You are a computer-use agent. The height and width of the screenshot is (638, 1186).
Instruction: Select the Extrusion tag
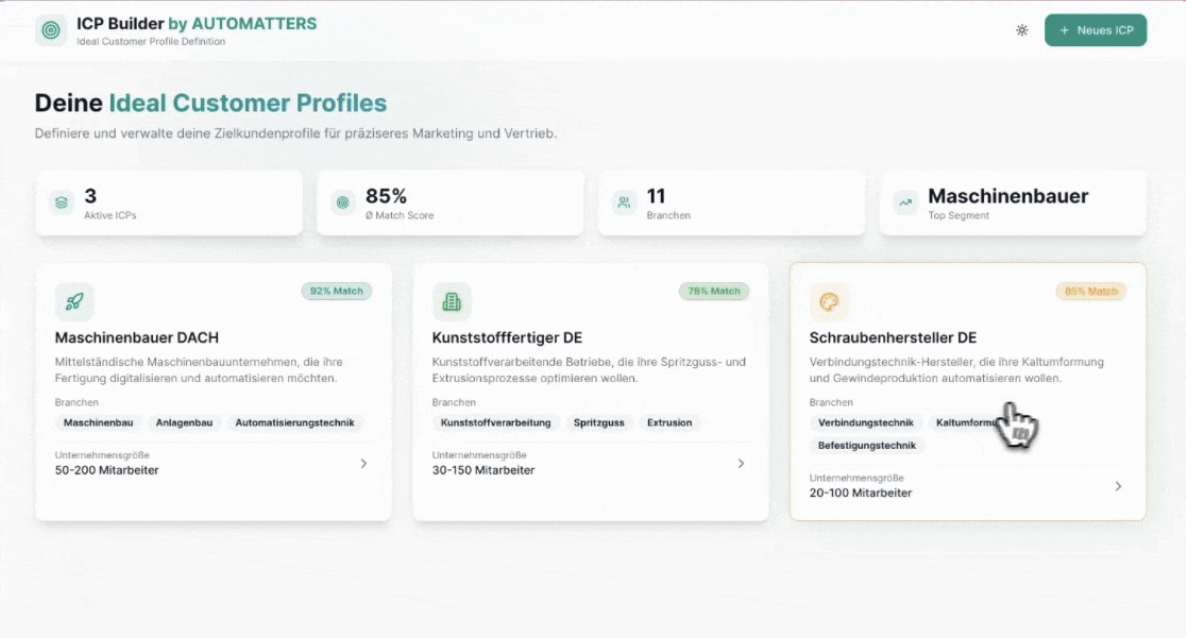click(x=669, y=423)
